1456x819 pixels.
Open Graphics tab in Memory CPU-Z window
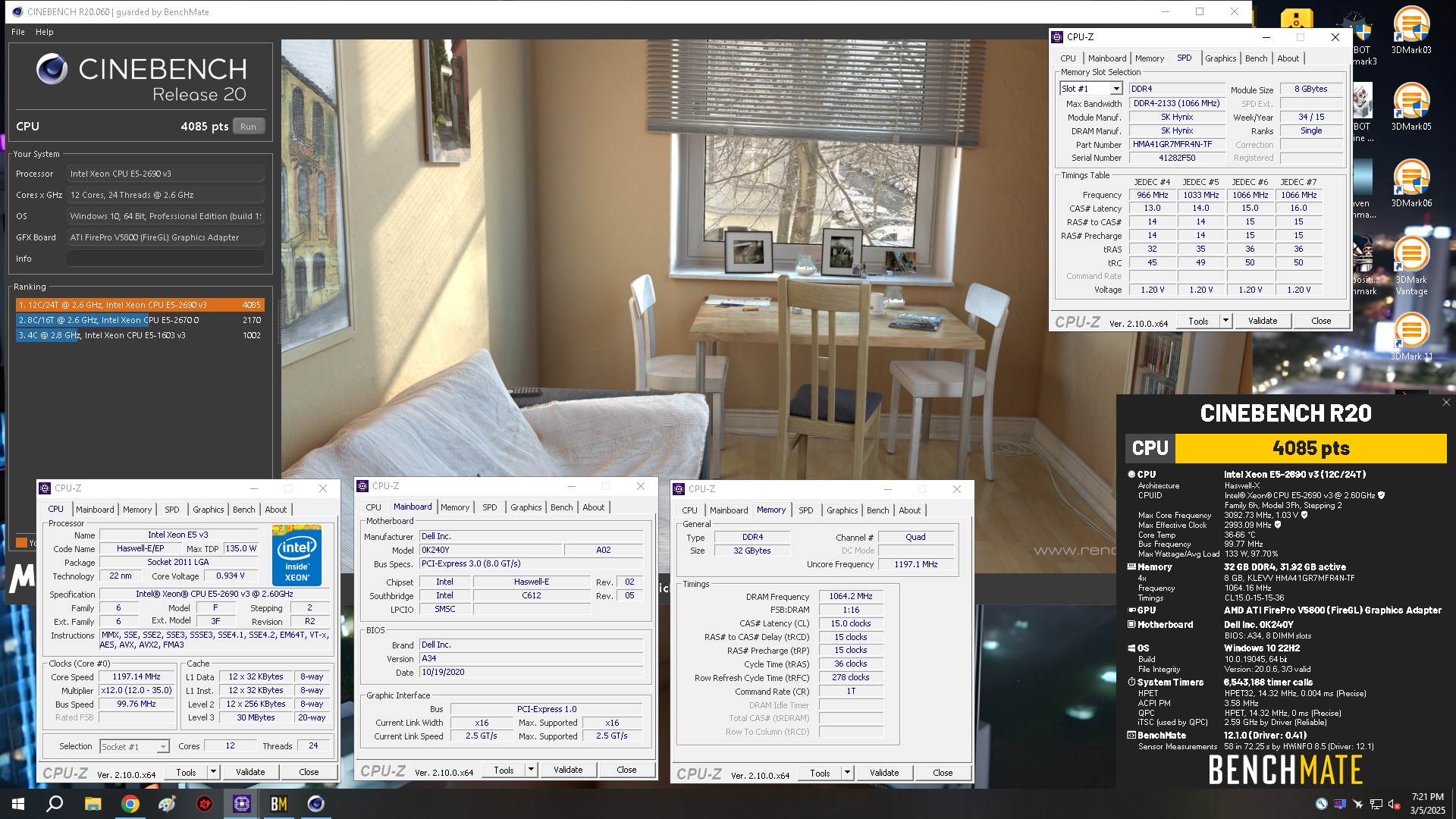click(x=842, y=510)
